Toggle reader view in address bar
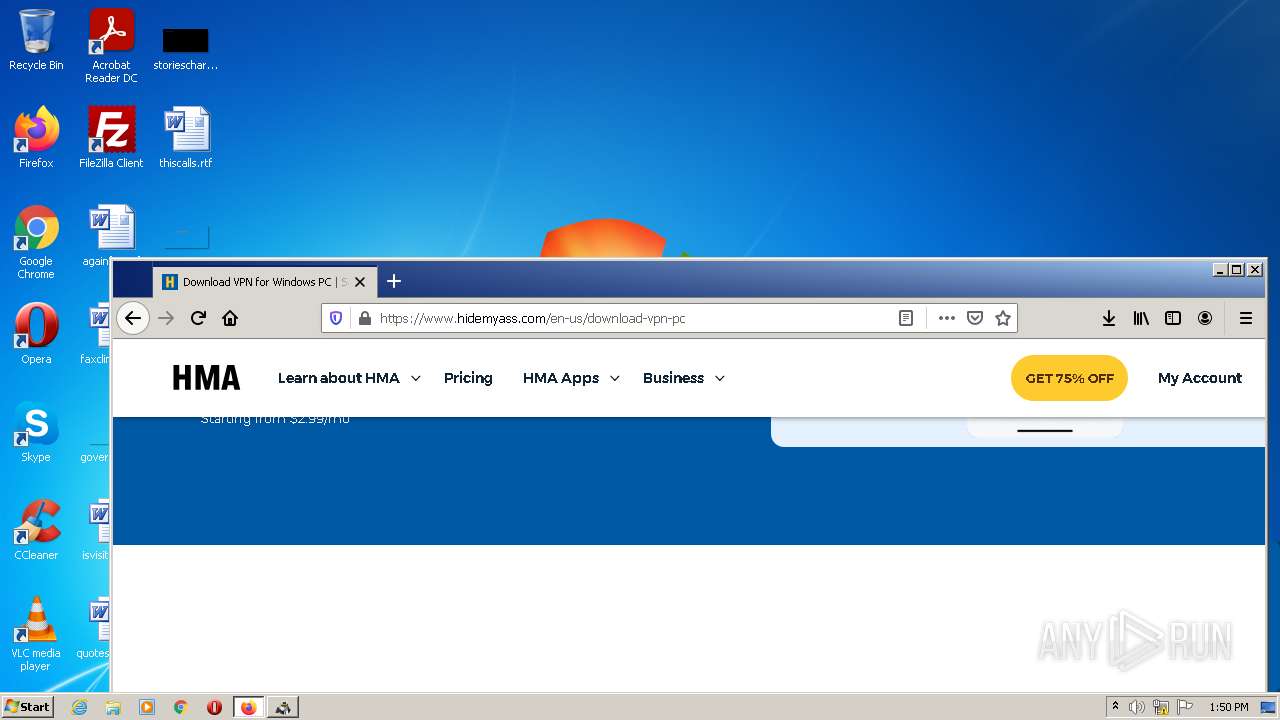 pos(906,318)
